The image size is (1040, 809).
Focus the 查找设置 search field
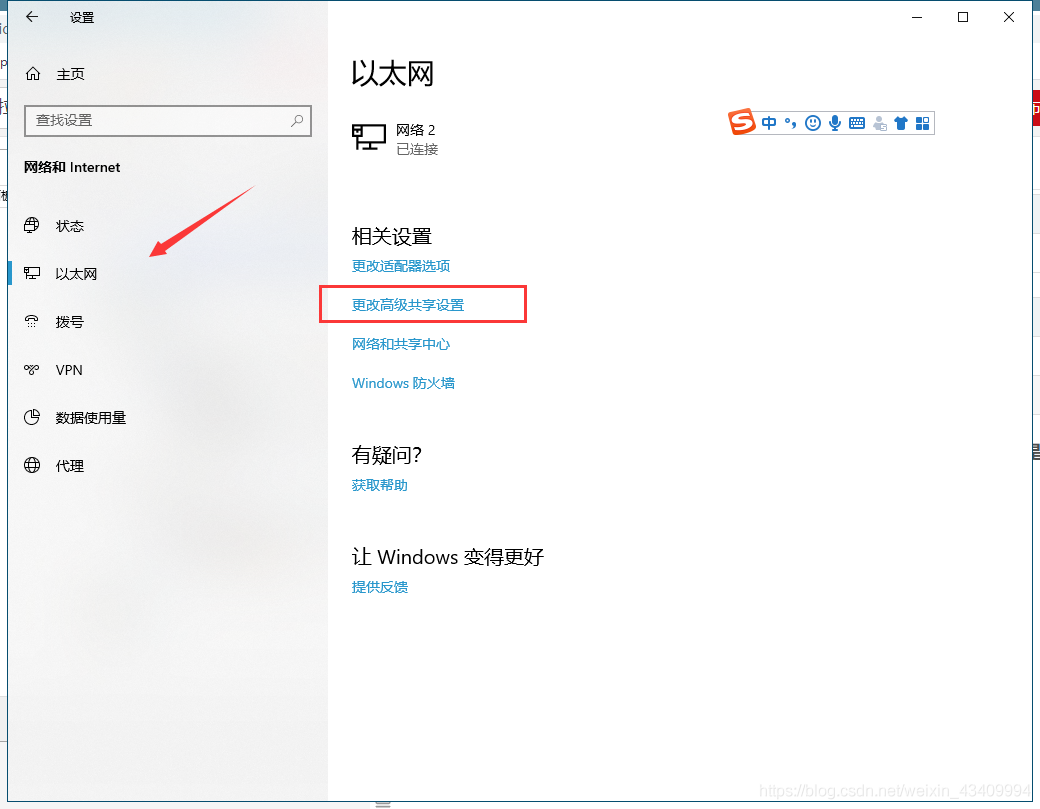click(168, 121)
